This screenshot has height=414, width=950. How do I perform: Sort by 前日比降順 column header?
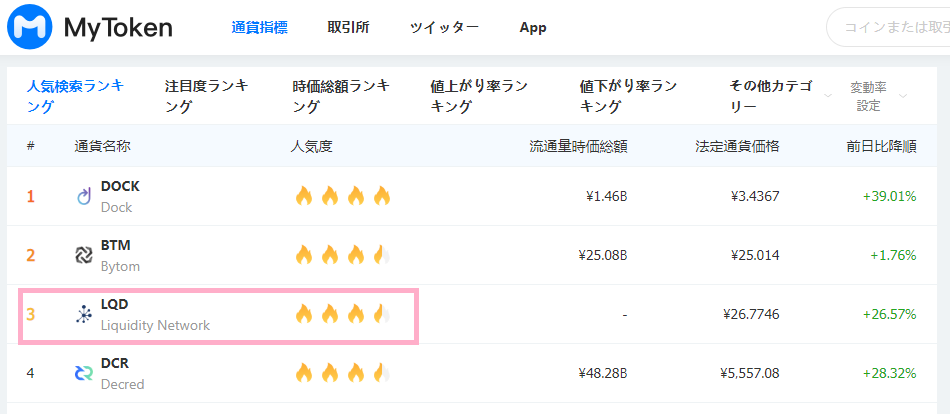pos(881,146)
